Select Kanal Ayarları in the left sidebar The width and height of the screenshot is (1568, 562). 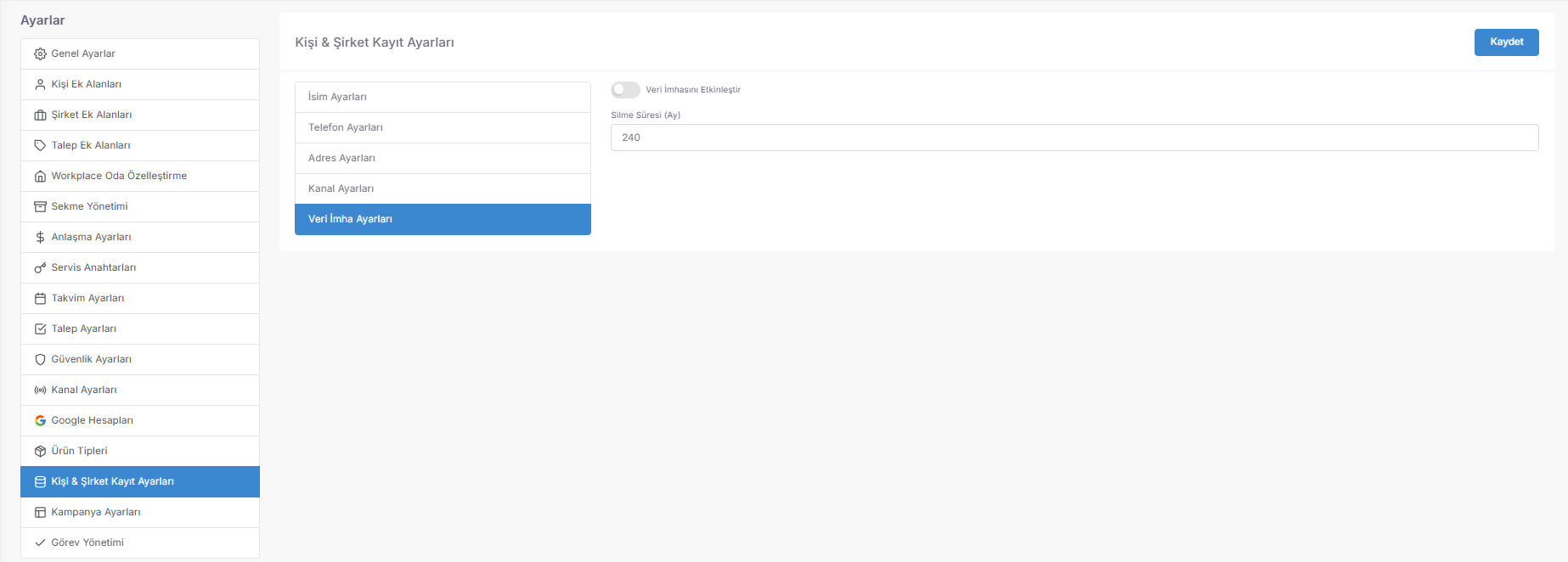click(x=140, y=390)
